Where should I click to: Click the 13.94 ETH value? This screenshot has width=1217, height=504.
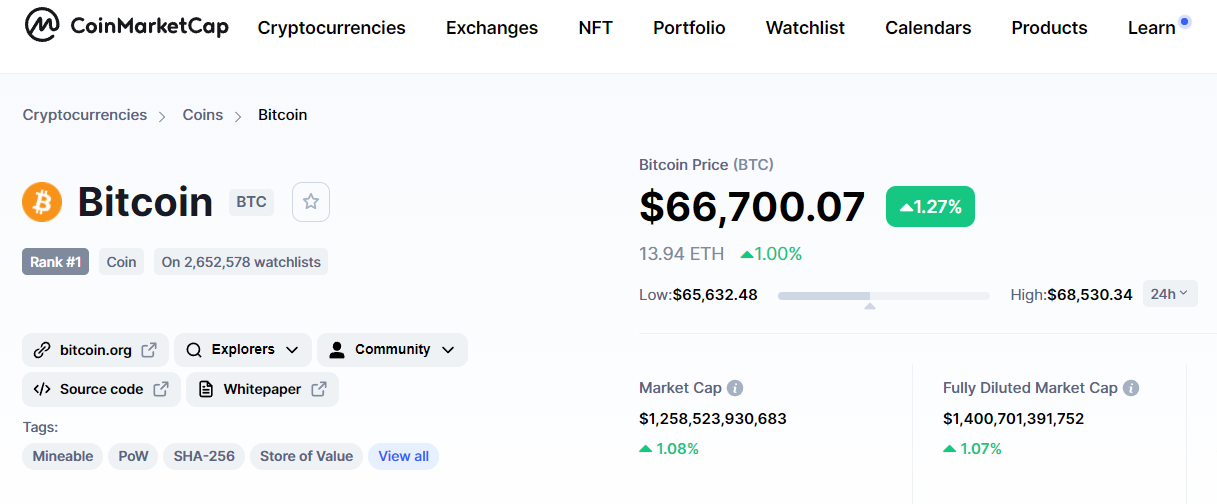(x=682, y=254)
